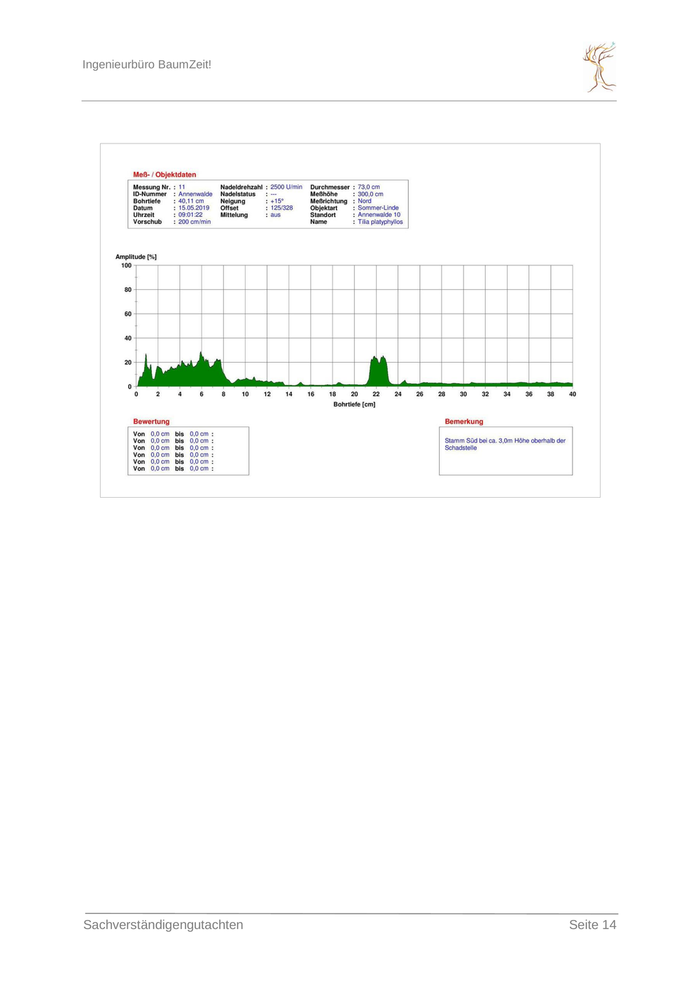This screenshot has height=990, width=700.
Task: Select the Meß- / Objektdaten heading
Action: (164, 175)
